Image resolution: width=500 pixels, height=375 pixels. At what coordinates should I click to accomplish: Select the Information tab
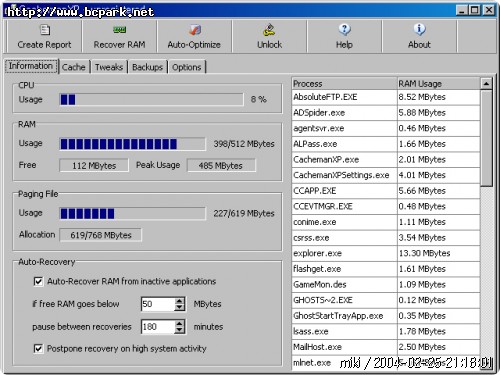31,66
